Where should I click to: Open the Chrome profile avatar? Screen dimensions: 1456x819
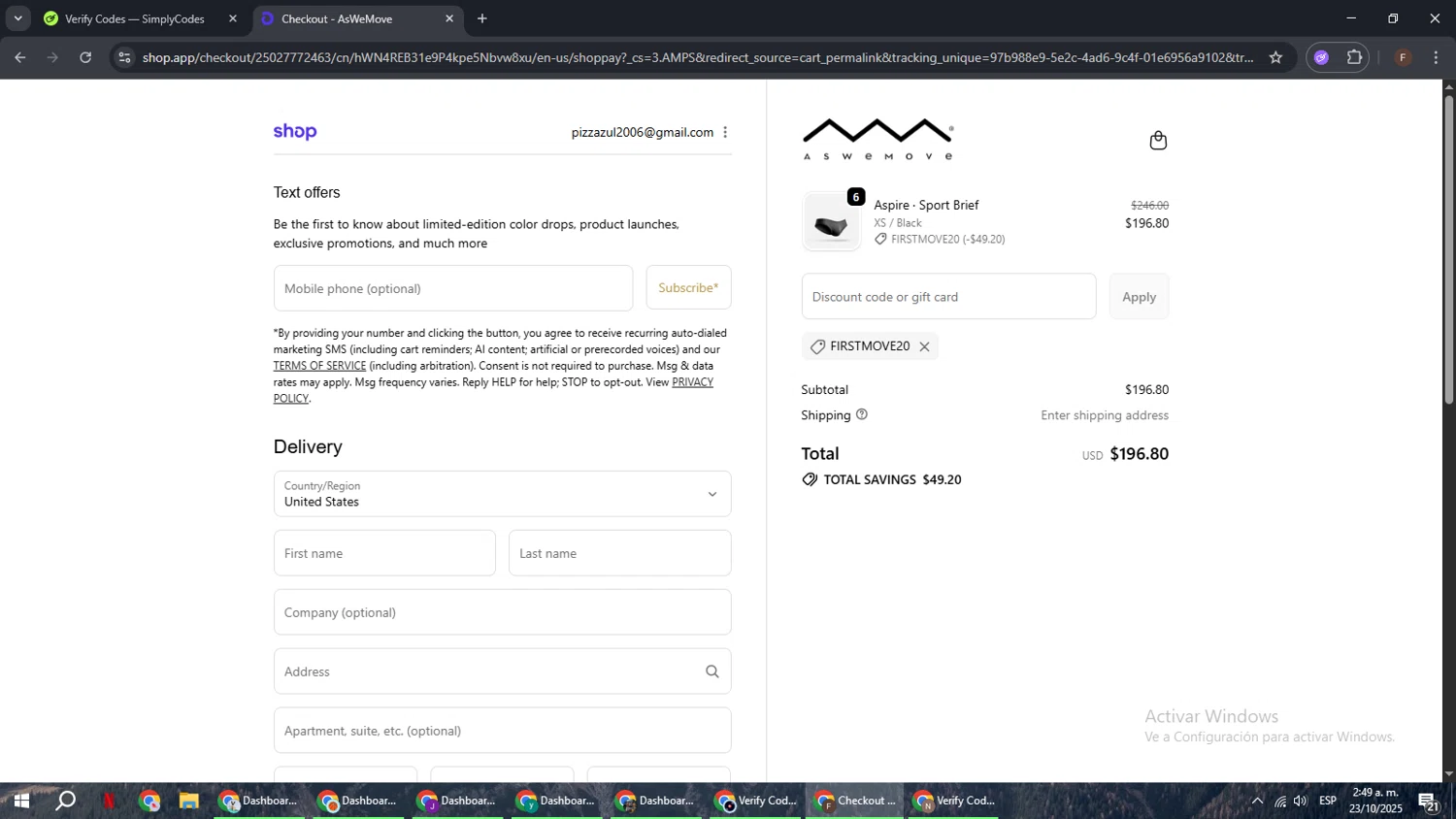pos(1403,57)
